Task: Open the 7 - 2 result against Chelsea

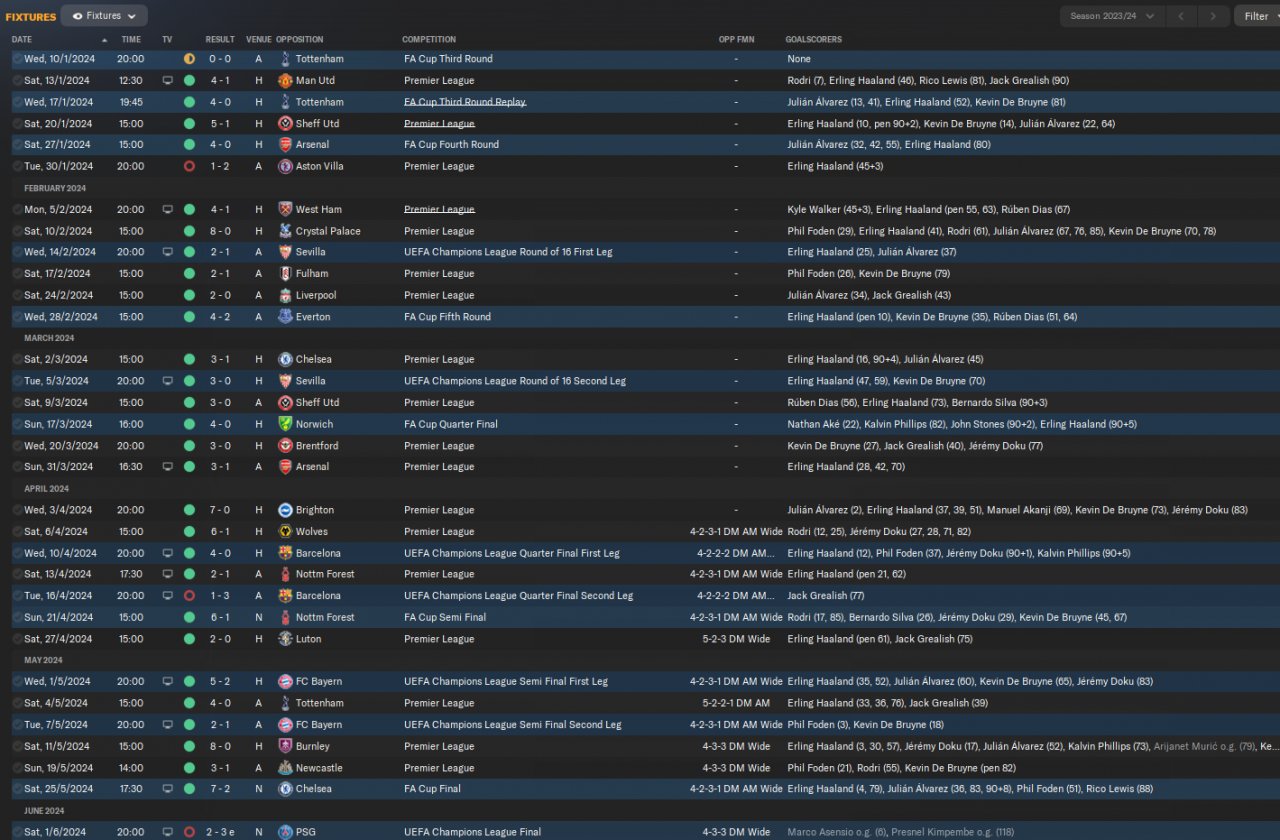Action: (x=220, y=789)
